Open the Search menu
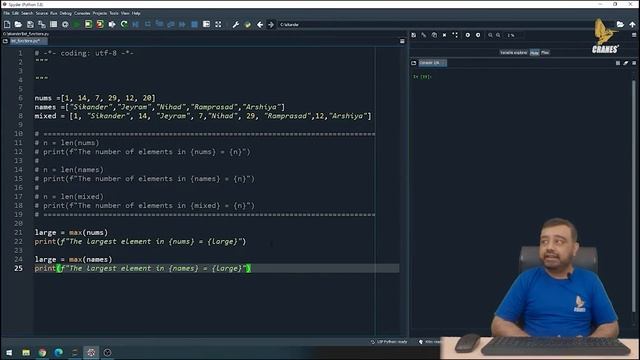Viewport: 640px width, 360px height. click(x=27, y=13)
